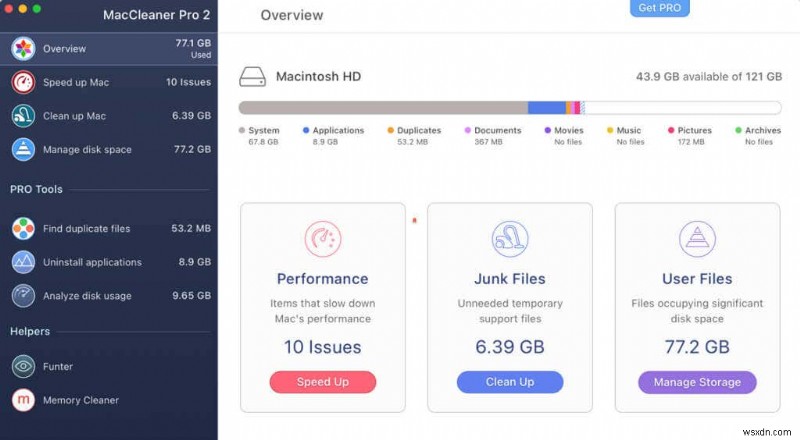Click the '10 Issues' count in Performance card

(322, 347)
